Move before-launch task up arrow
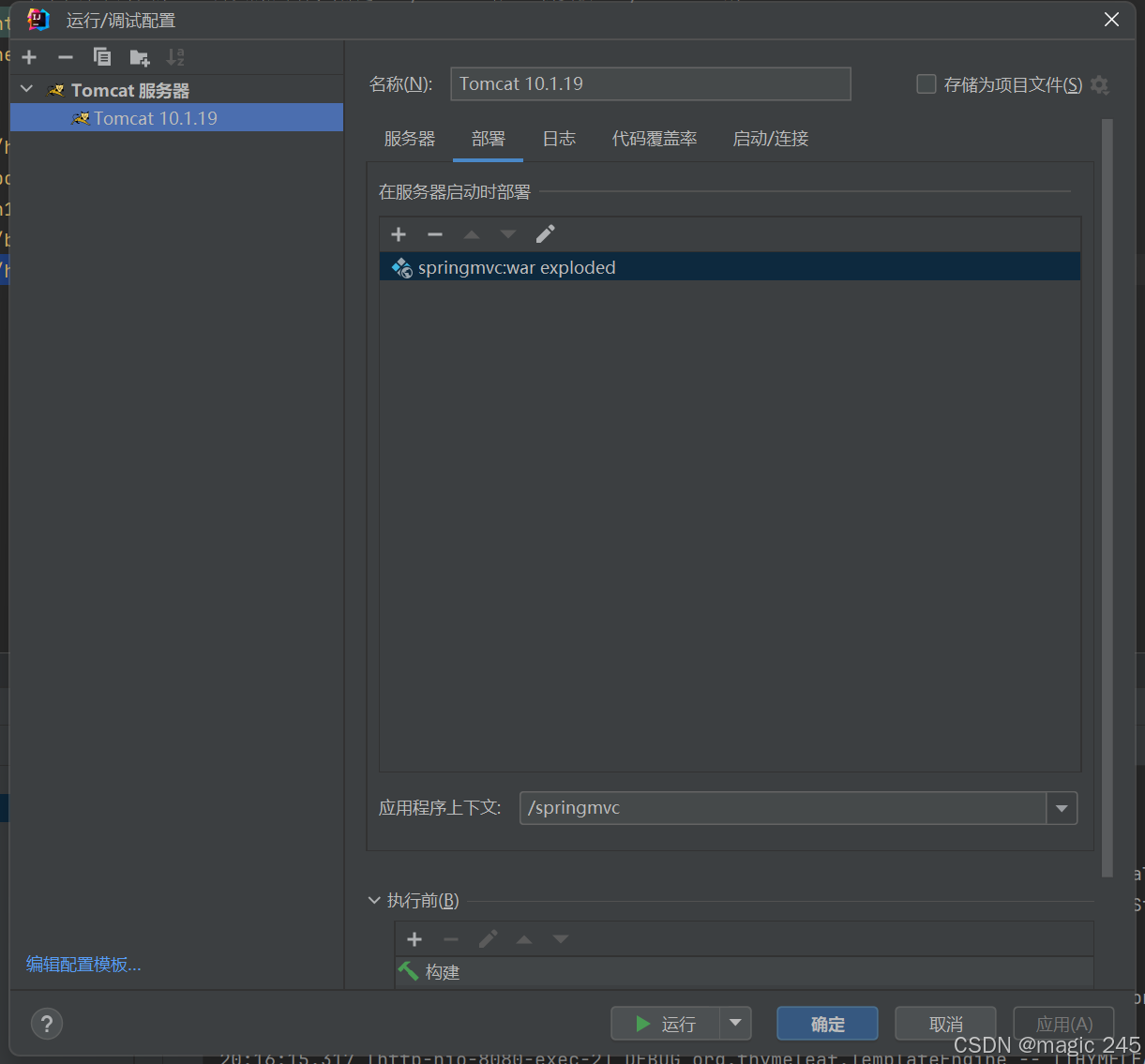Image resolution: width=1145 pixels, height=1064 pixels. coord(524,939)
